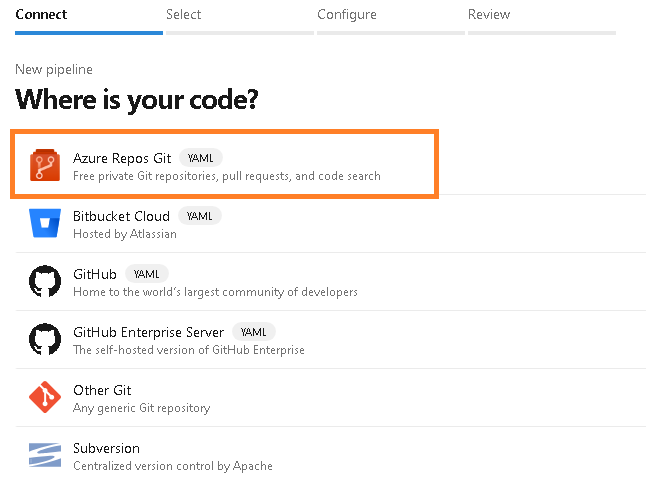This screenshot has width=646, height=483.
Task: Click the Azure Repos Git icon
Action: coord(45,166)
